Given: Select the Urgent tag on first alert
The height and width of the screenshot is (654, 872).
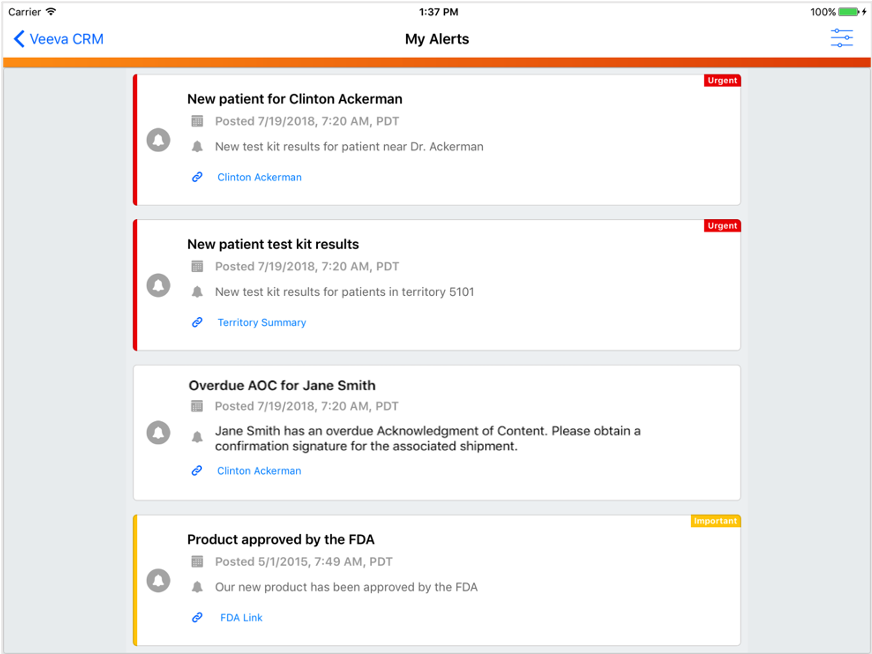Looking at the screenshot, I should (x=722, y=81).
